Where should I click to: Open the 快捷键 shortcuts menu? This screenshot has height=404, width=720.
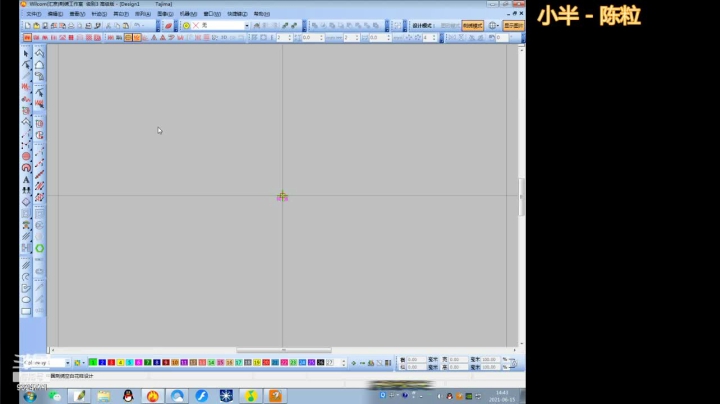click(237, 14)
